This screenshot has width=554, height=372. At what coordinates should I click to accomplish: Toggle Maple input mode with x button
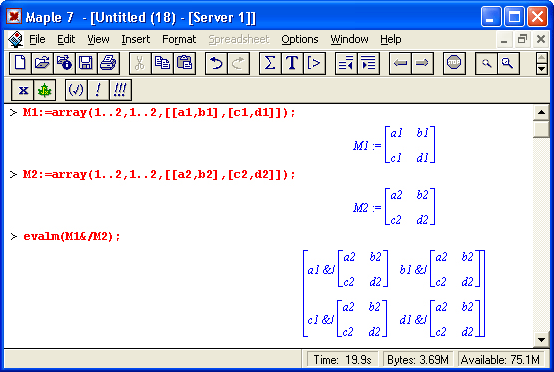click(x=23, y=90)
